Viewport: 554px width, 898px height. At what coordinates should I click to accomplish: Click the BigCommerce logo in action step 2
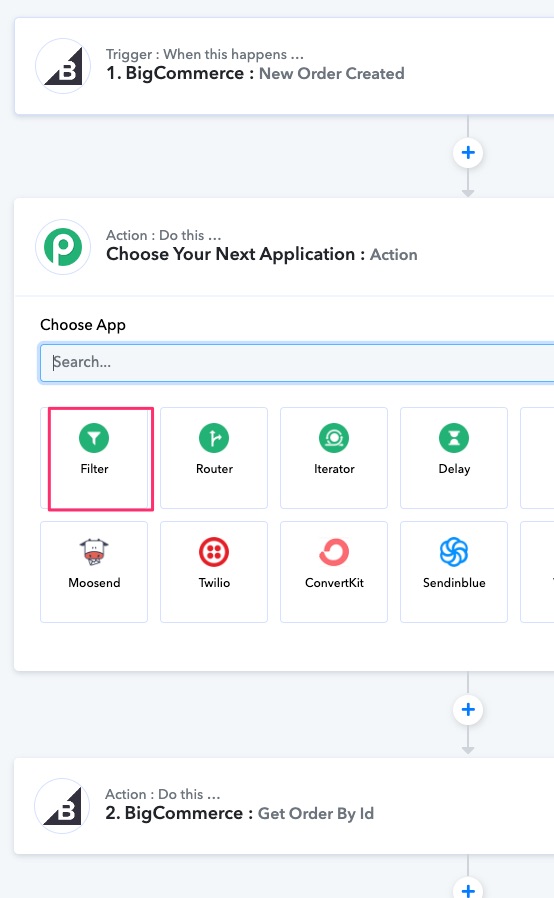[x=62, y=806]
